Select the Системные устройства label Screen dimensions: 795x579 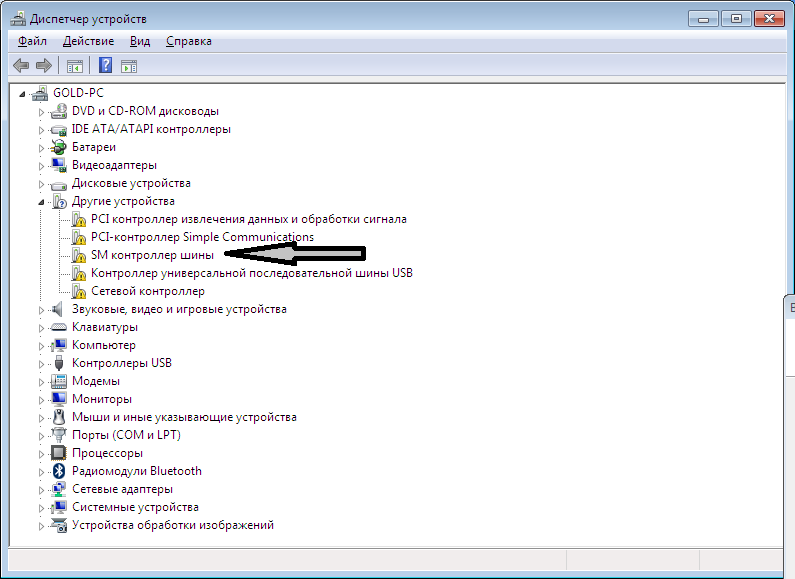click(135, 507)
